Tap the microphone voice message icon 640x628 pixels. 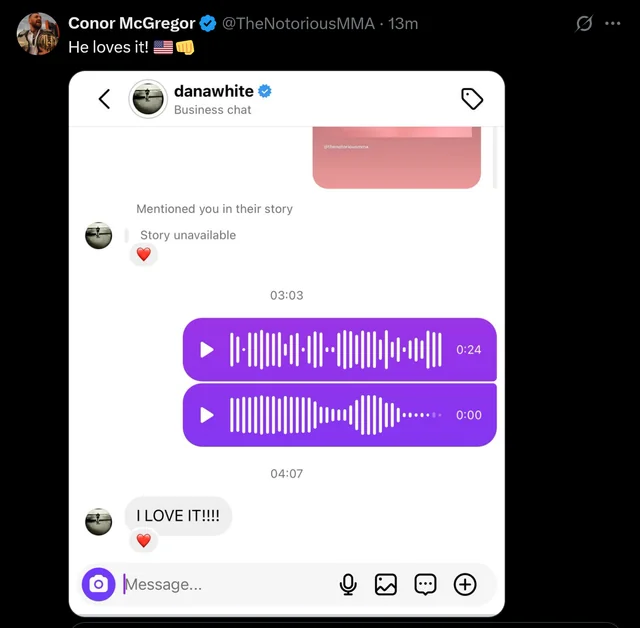coord(348,584)
